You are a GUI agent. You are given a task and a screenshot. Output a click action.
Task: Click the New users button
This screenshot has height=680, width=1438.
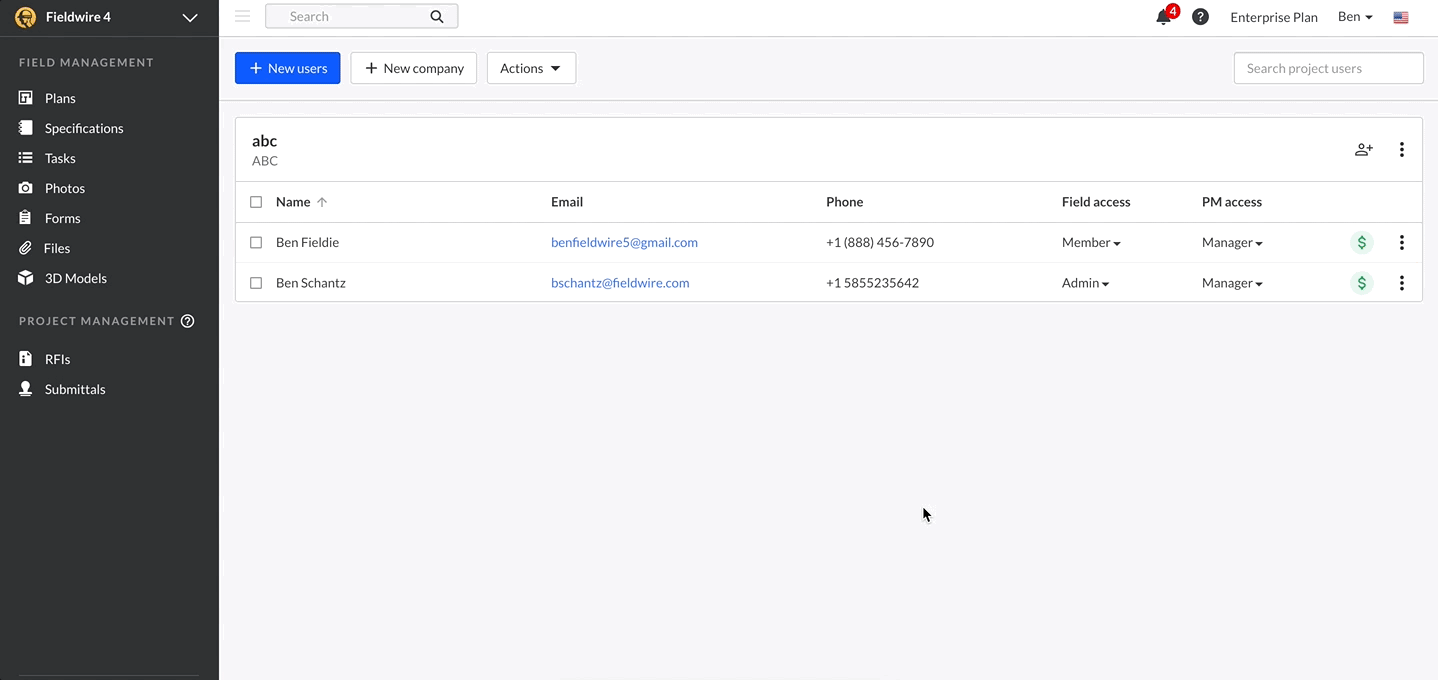[x=287, y=67]
